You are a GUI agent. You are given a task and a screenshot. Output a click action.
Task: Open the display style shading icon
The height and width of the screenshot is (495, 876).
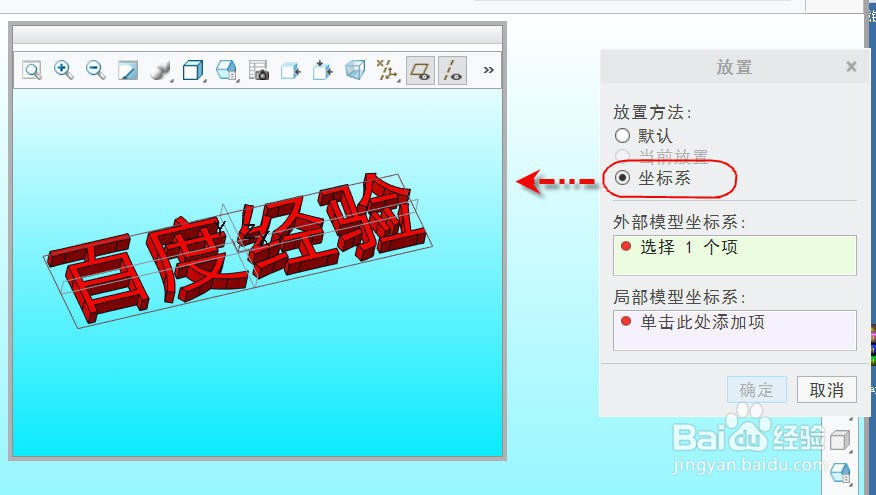pos(160,70)
